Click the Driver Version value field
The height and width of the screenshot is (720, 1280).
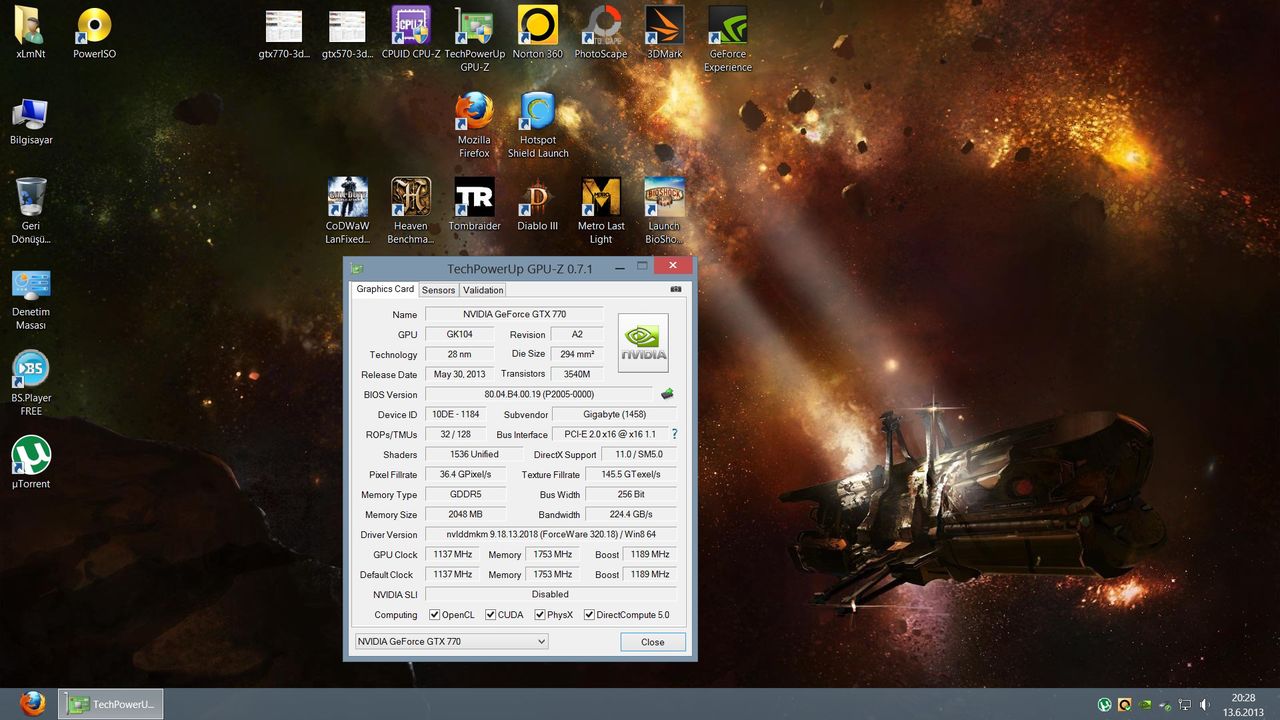pos(550,534)
